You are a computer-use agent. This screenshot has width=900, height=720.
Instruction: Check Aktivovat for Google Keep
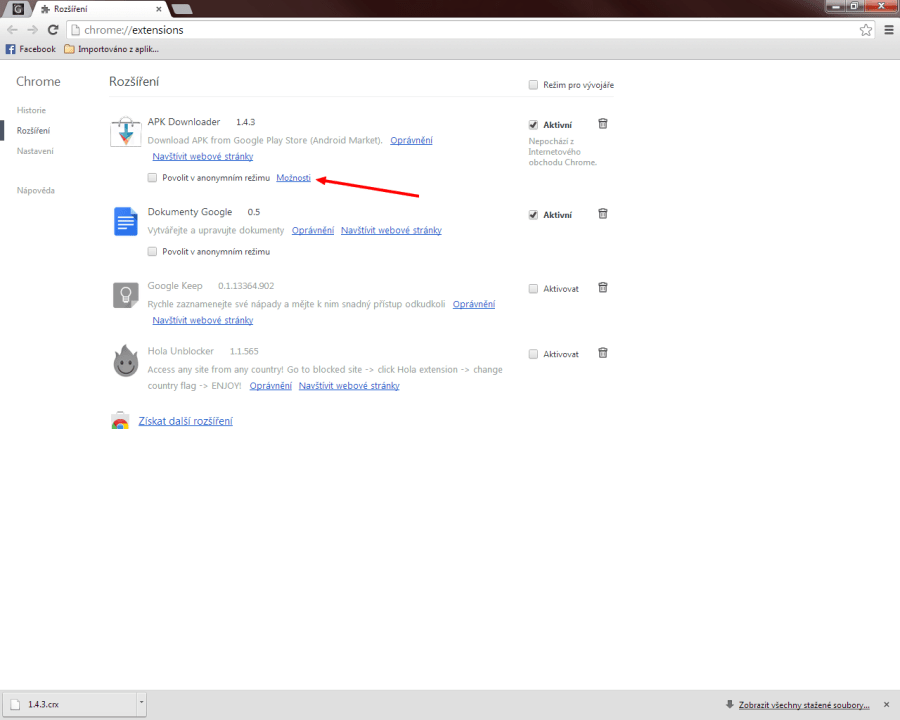tap(533, 289)
